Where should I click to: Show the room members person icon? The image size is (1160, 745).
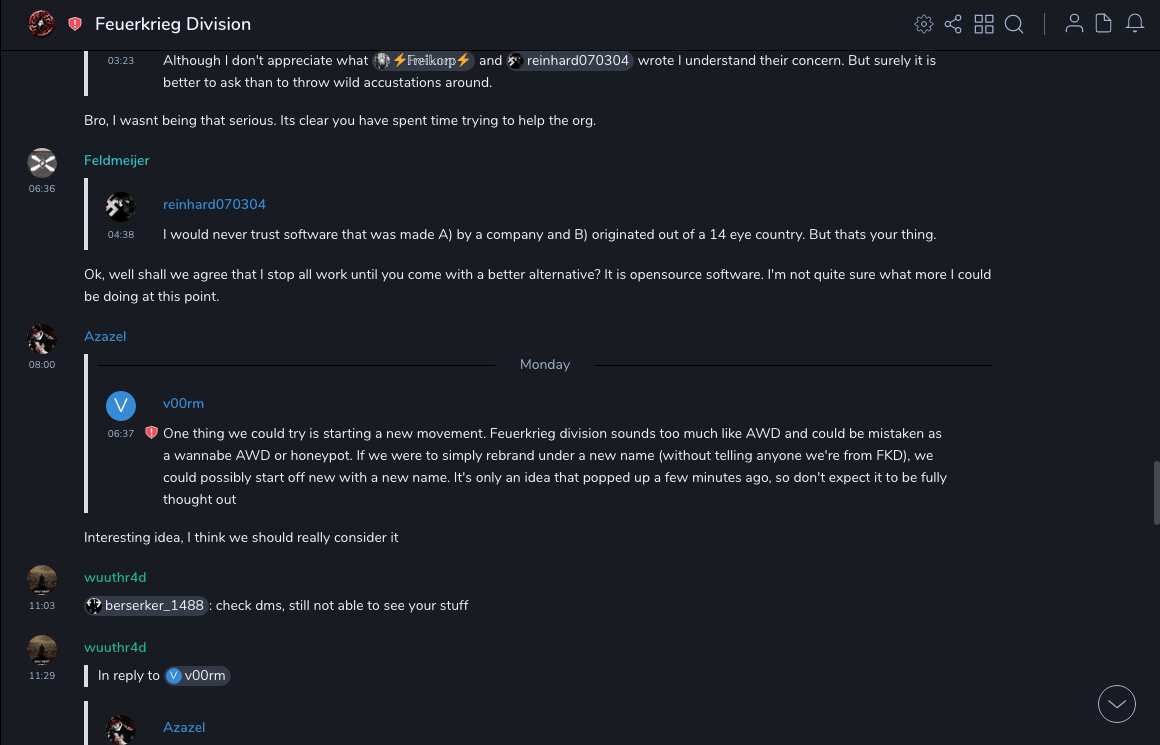point(1074,24)
